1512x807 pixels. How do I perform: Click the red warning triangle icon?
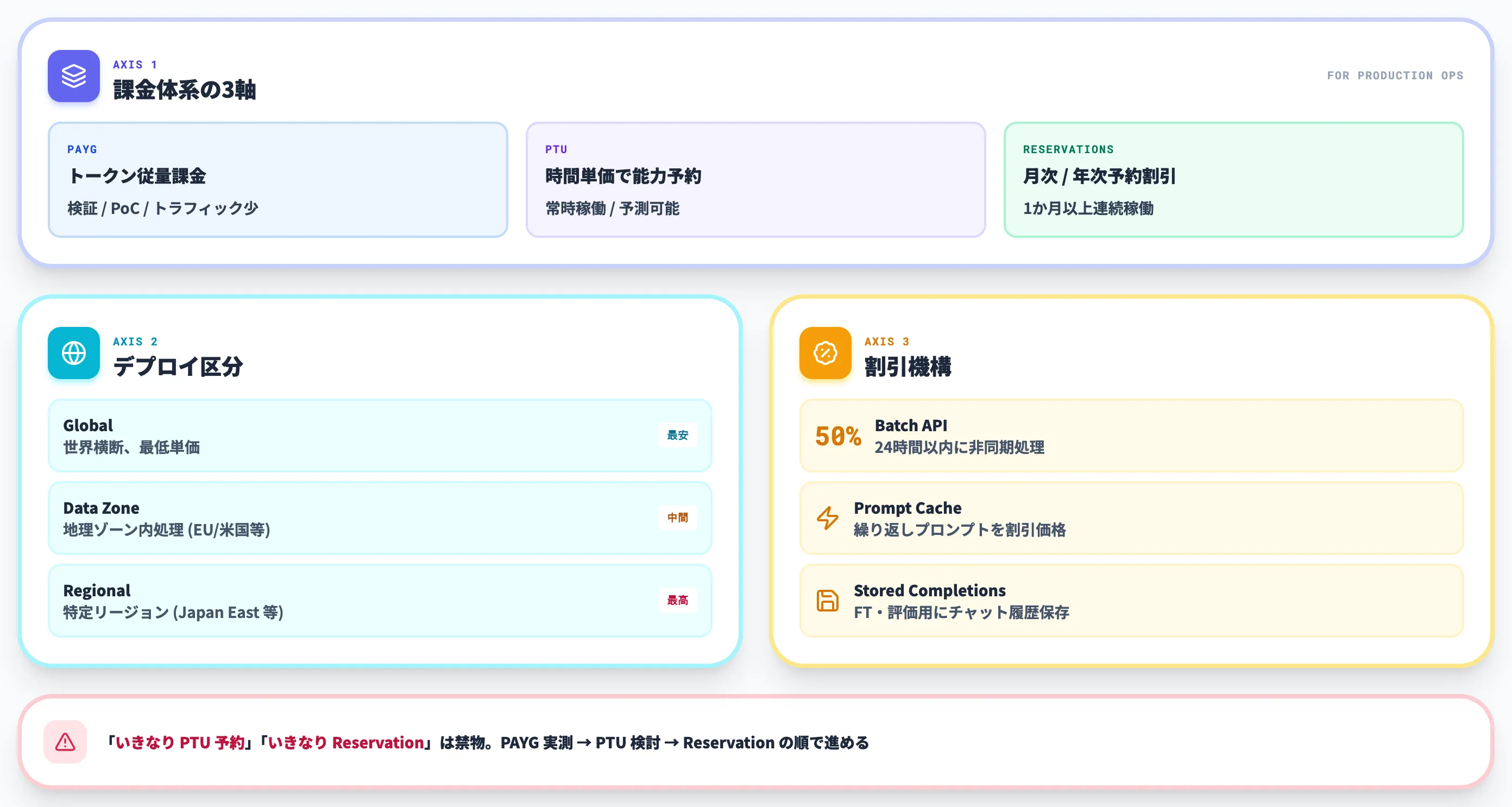click(x=65, y=742)
